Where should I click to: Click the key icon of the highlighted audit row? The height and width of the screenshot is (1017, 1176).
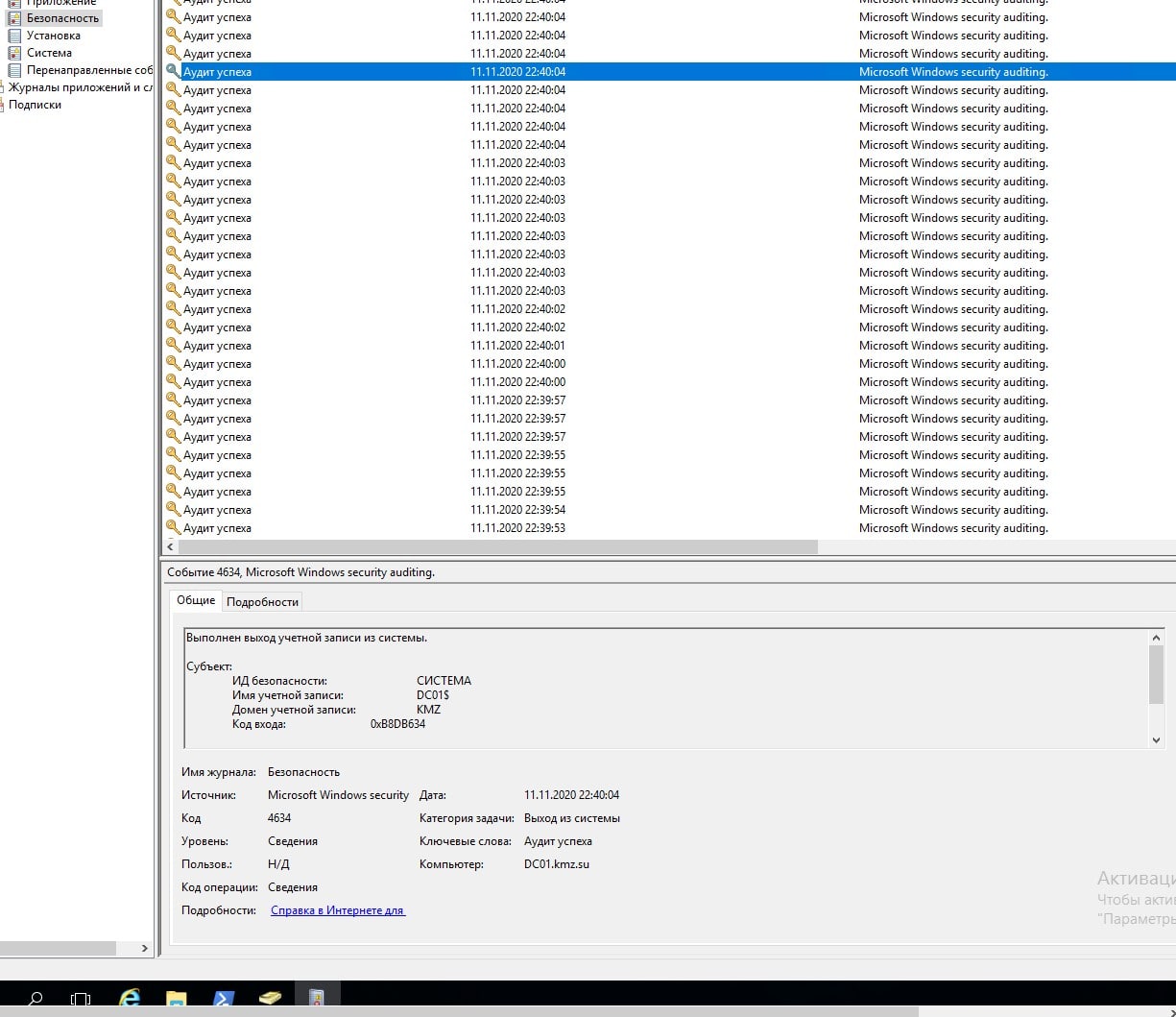[173, 71]
